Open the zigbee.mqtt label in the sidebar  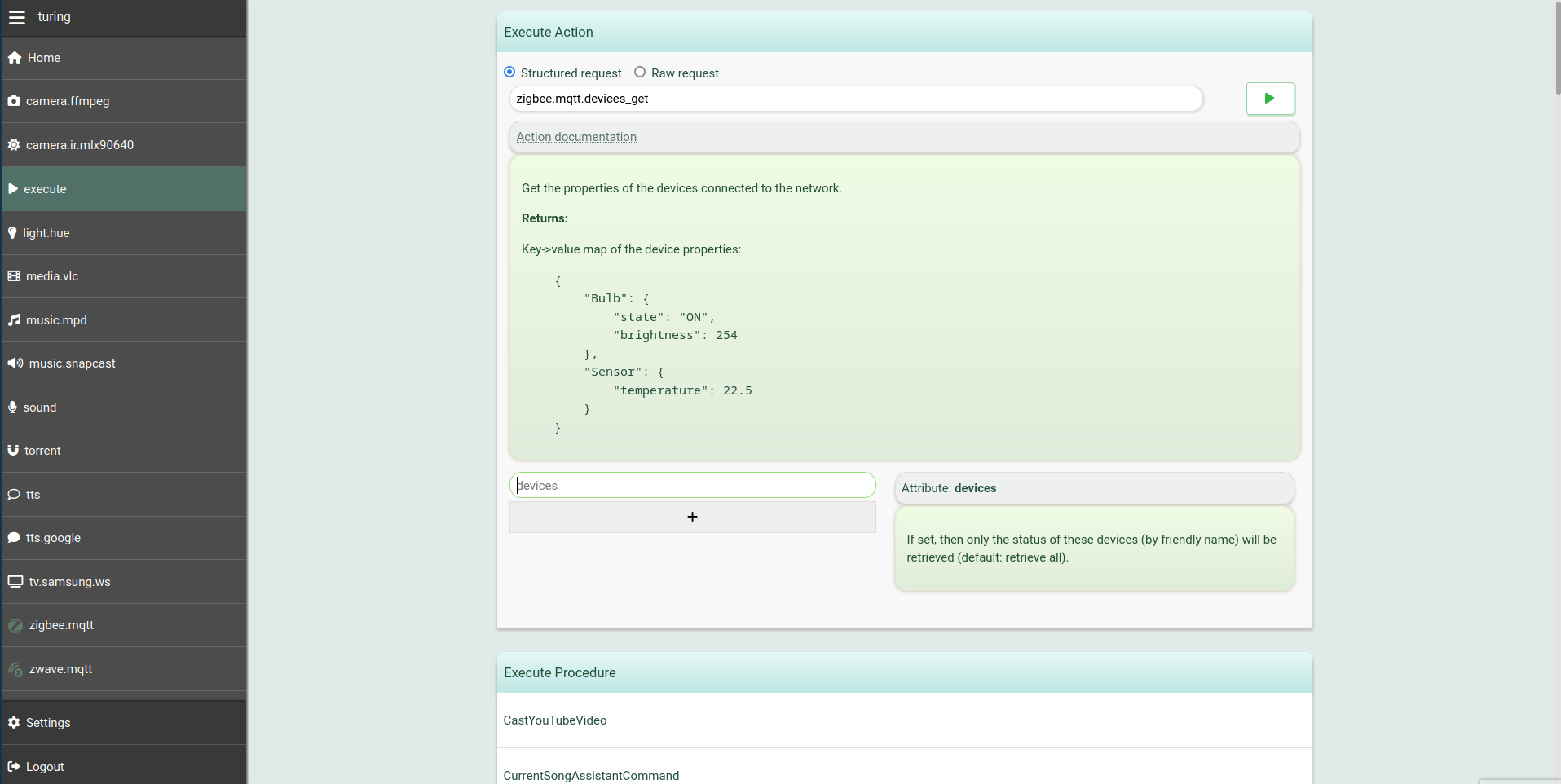(61, 625)
